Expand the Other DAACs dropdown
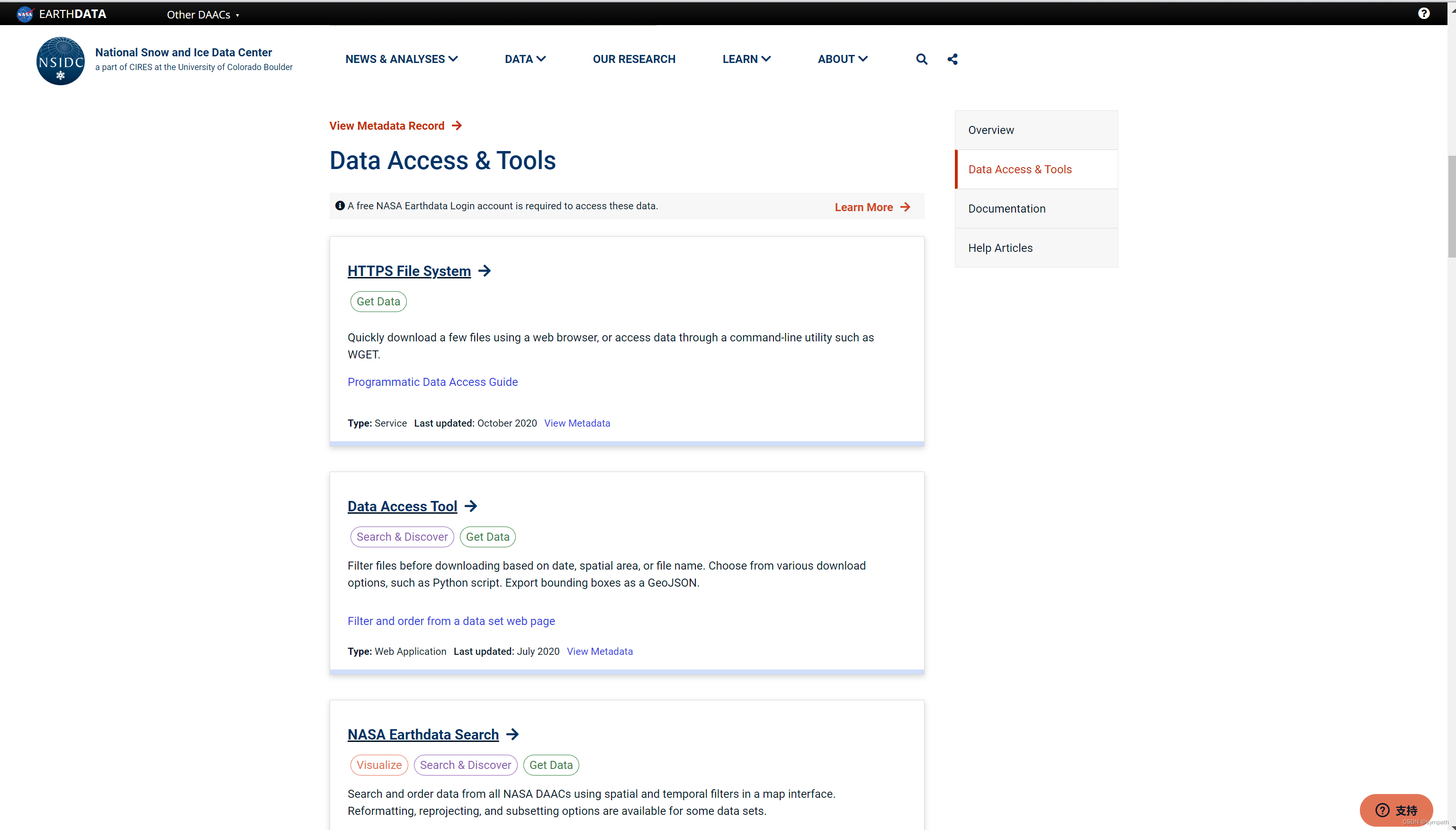 (202, 15)
